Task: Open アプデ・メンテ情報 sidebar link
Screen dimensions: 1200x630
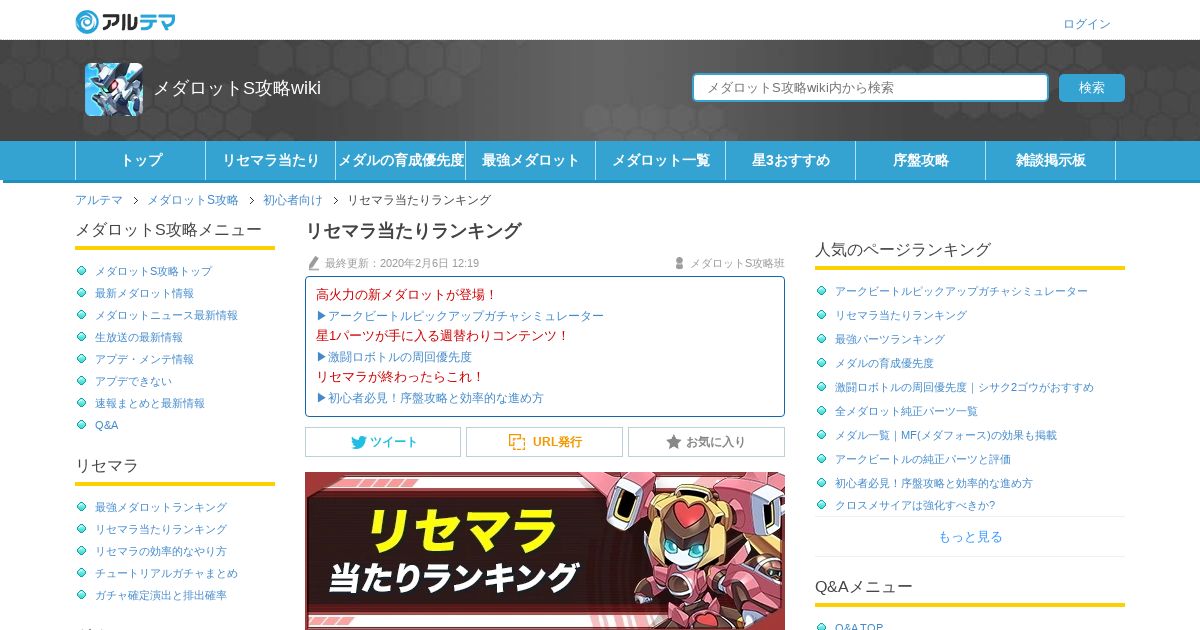Action: [144, 359]
